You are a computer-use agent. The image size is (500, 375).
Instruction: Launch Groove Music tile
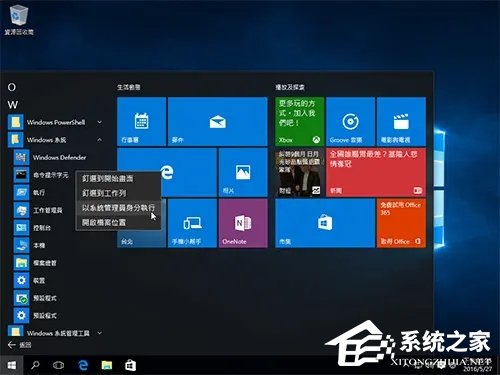[x=350, y=122]
